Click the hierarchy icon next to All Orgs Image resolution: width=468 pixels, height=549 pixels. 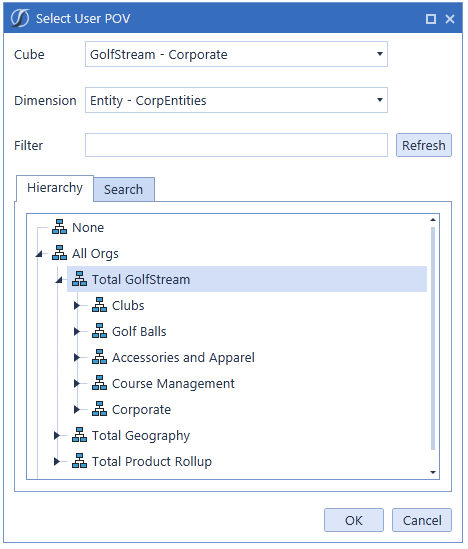point(60,253)
